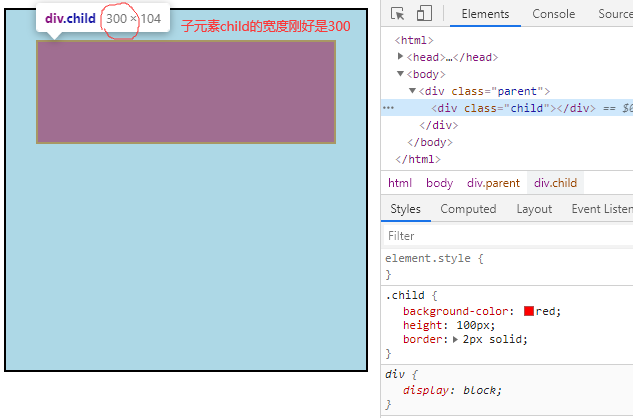Expand the head element node
633x418 pixels.
(x=401, y=57)
